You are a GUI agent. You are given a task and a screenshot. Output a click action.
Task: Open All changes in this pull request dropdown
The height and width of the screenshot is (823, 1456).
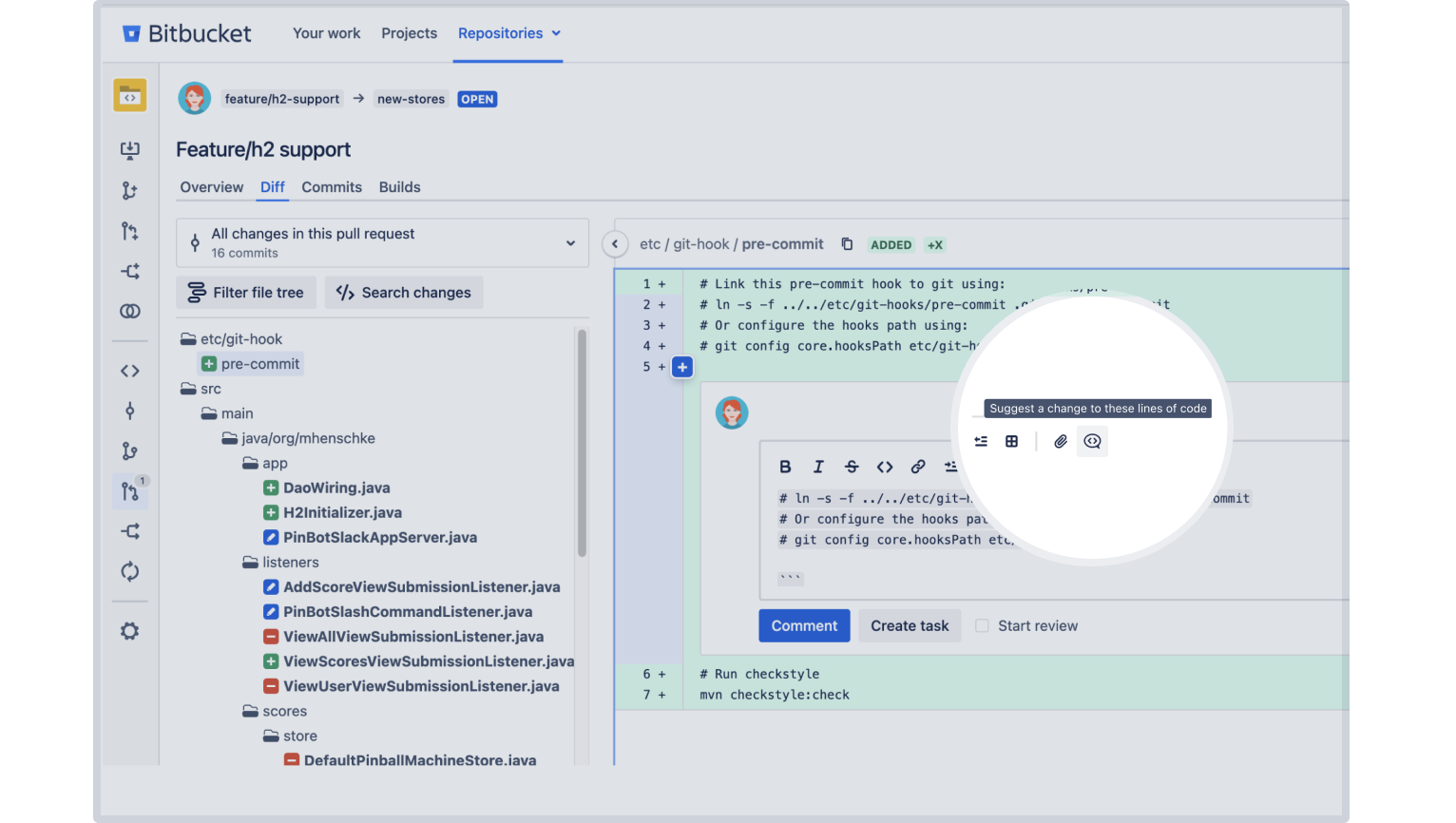[x=382, y=243]
